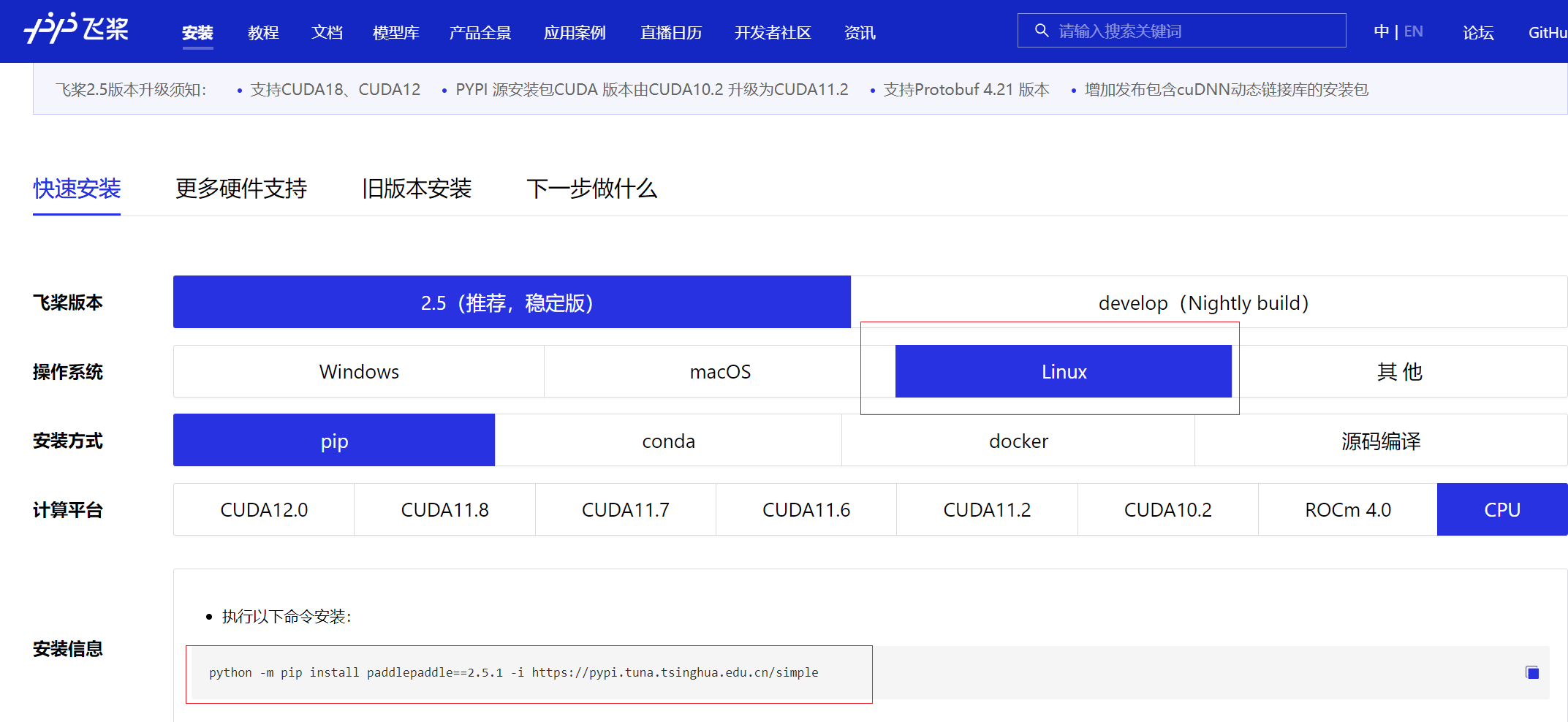Click the PaddlePaddle 飞桨 logo
Viewport: 1568px width, 722px height.
[x=76, y=28]
